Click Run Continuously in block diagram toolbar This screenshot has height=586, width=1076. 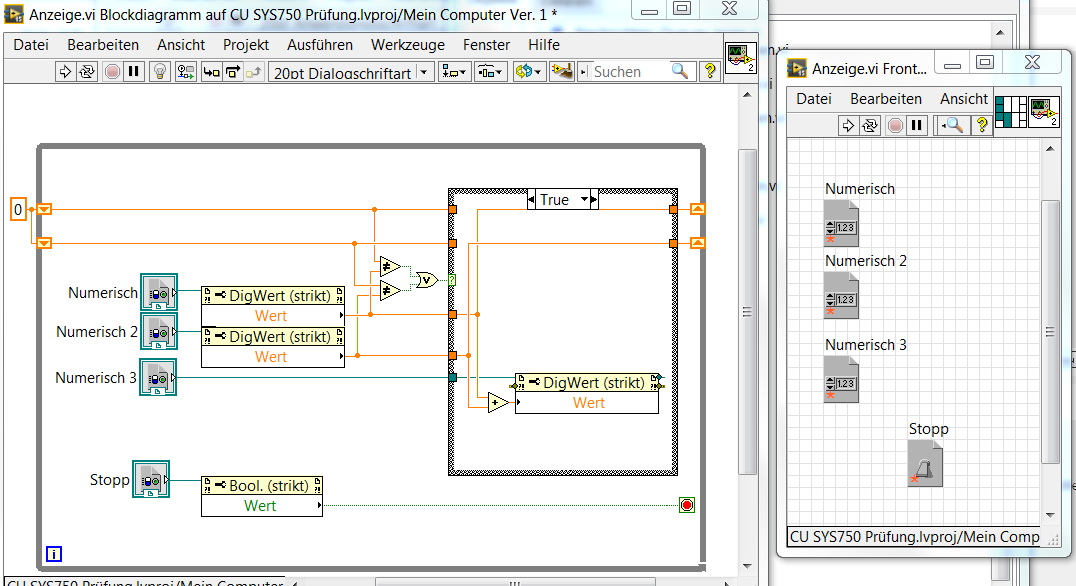87,71
